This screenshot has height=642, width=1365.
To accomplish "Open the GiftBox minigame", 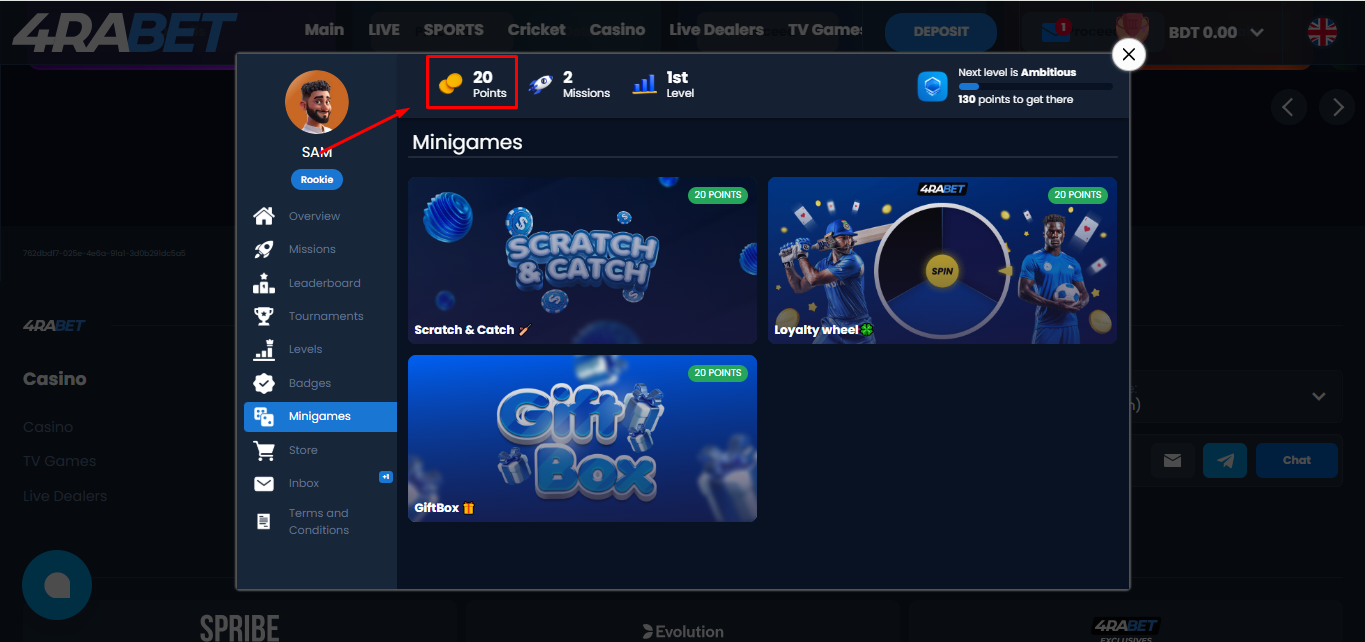I will tap(582, 438).
